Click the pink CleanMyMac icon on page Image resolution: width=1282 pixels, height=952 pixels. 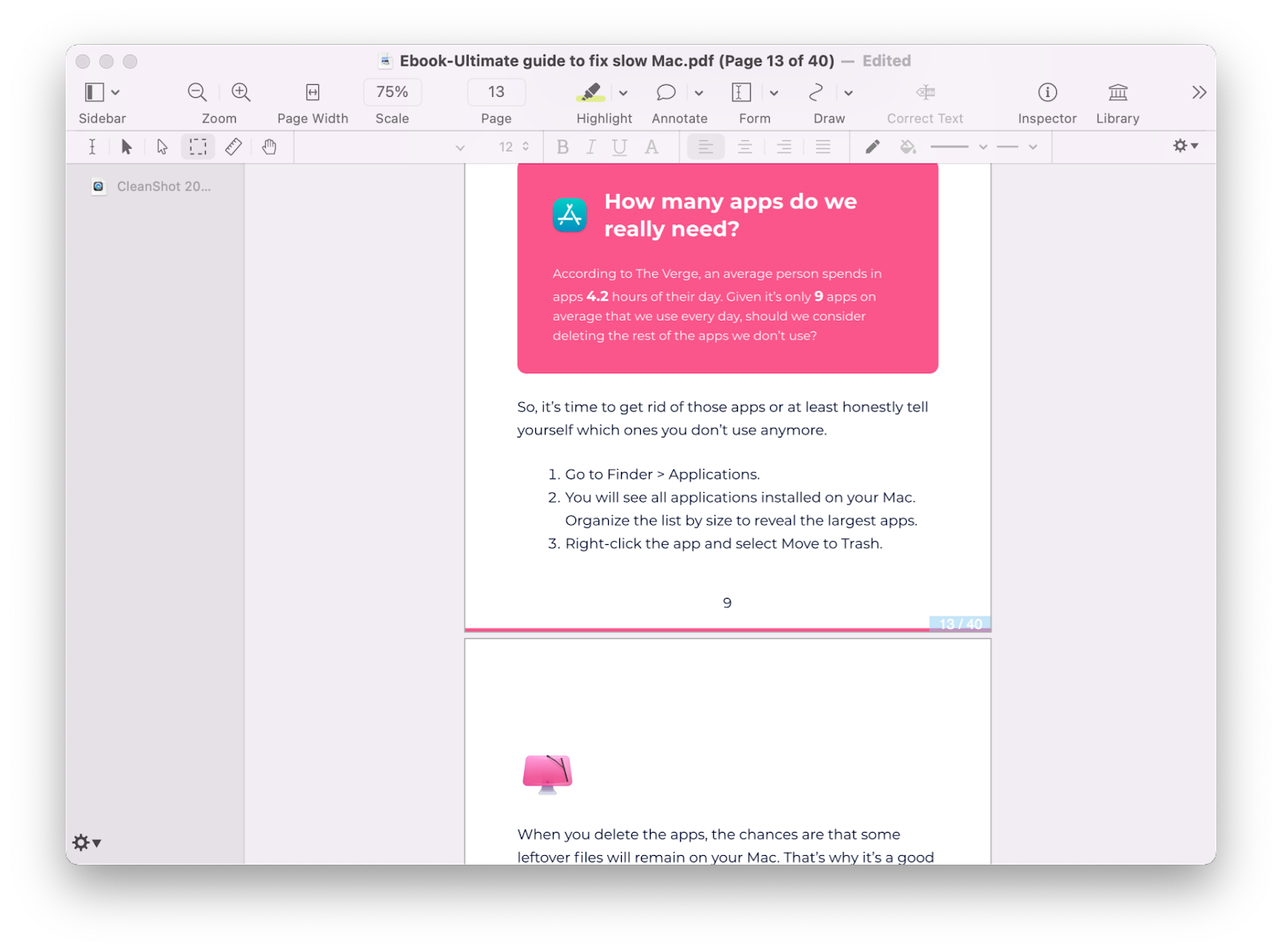547,773
